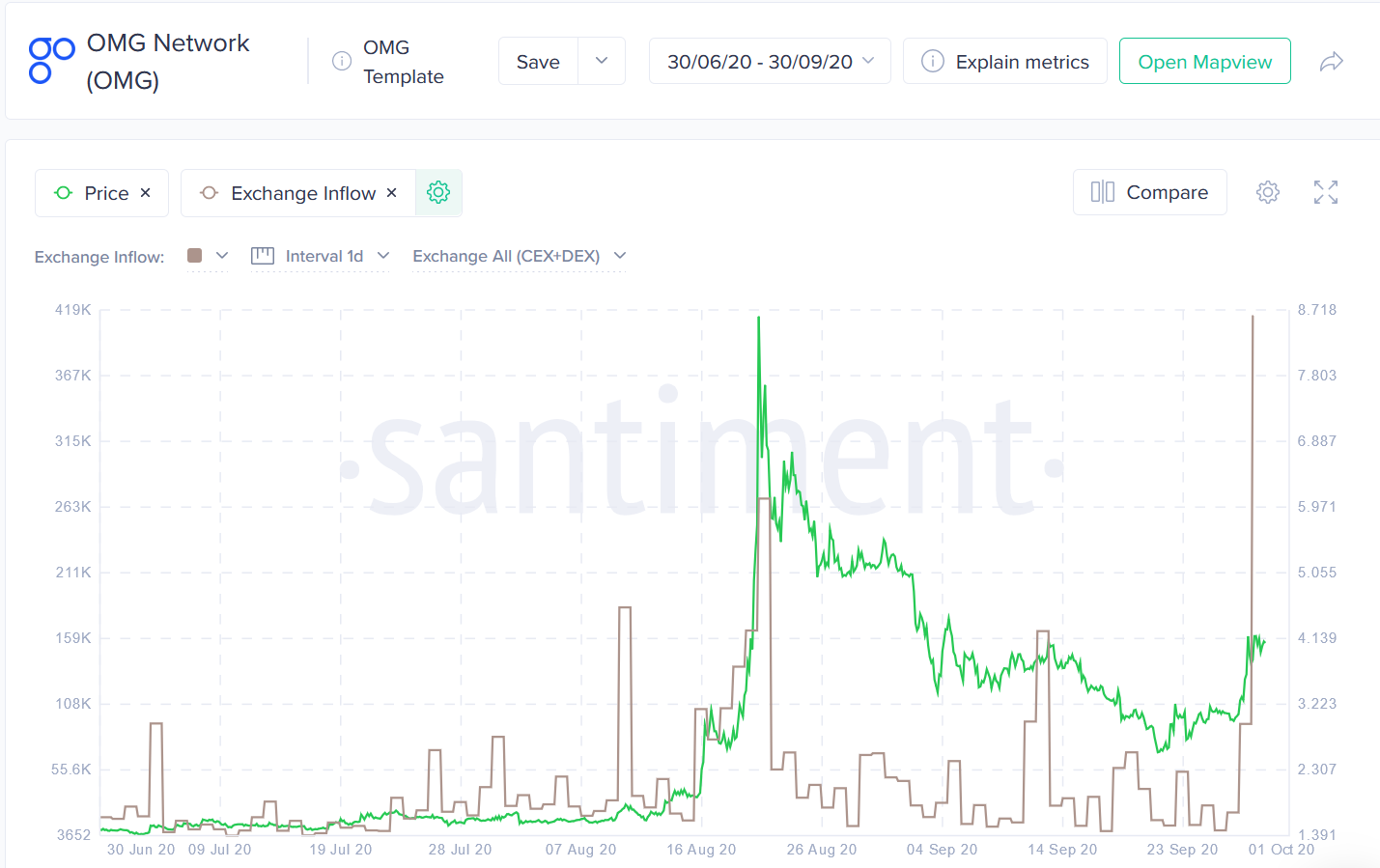Click the Compare button
This screenshot has height=868, width=1380.
pos(1149,192)
